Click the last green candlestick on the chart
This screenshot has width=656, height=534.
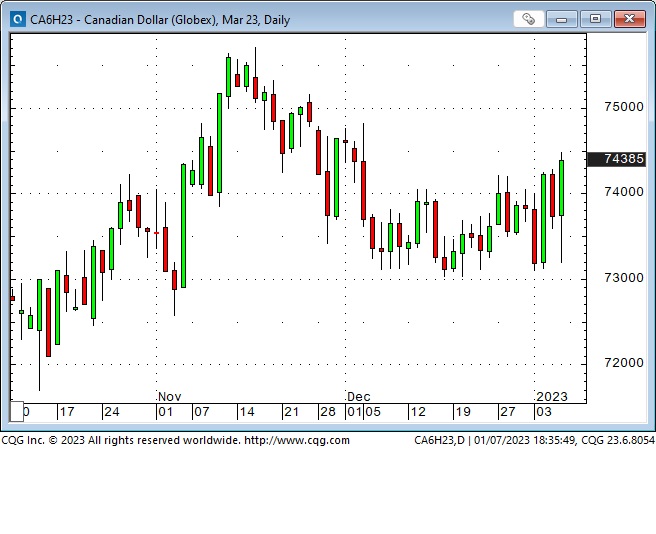pyautogui.click(x=561, y=188)
